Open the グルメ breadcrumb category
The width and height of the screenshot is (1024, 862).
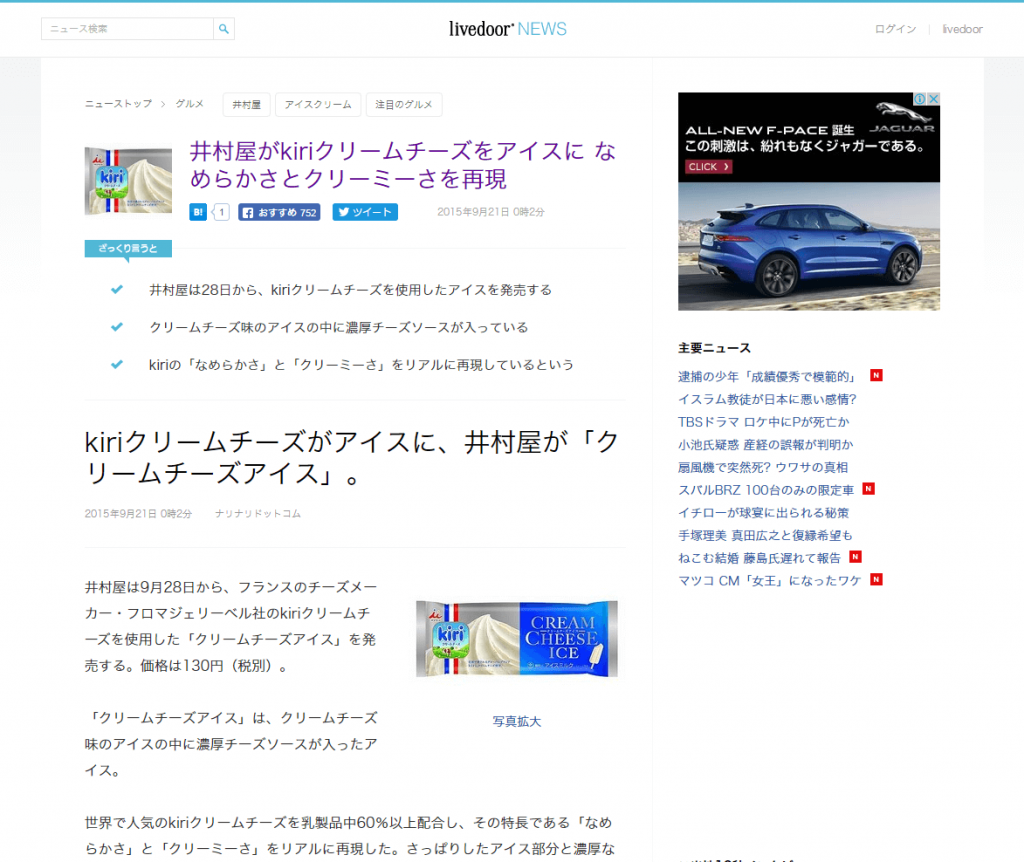189,104
